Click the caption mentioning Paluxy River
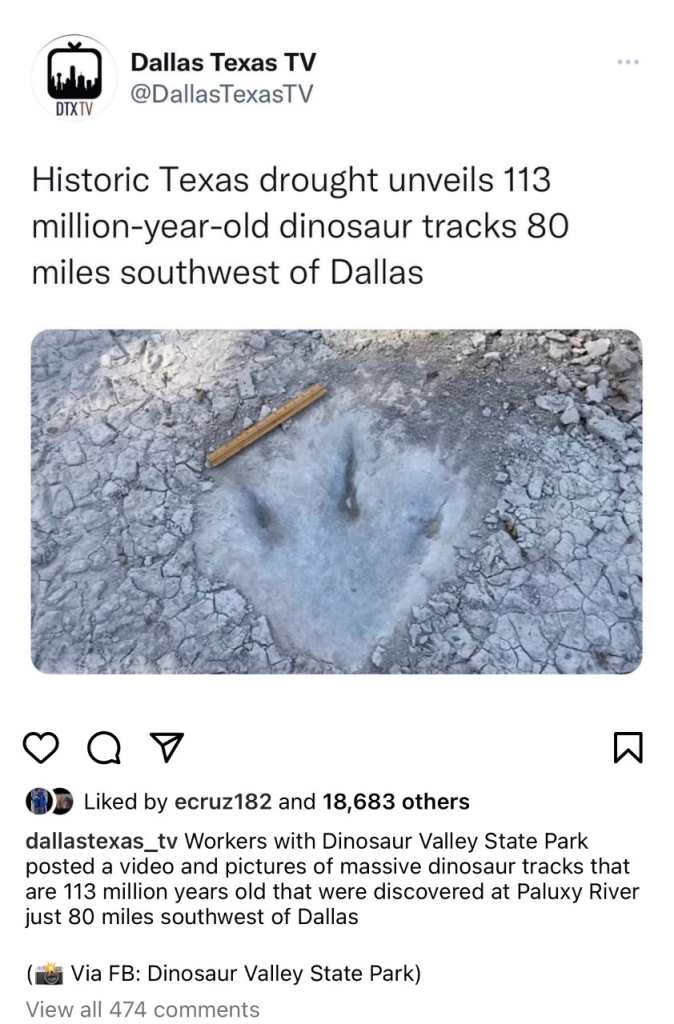The width and height of the screenshot is (674, 1024). 330,879
